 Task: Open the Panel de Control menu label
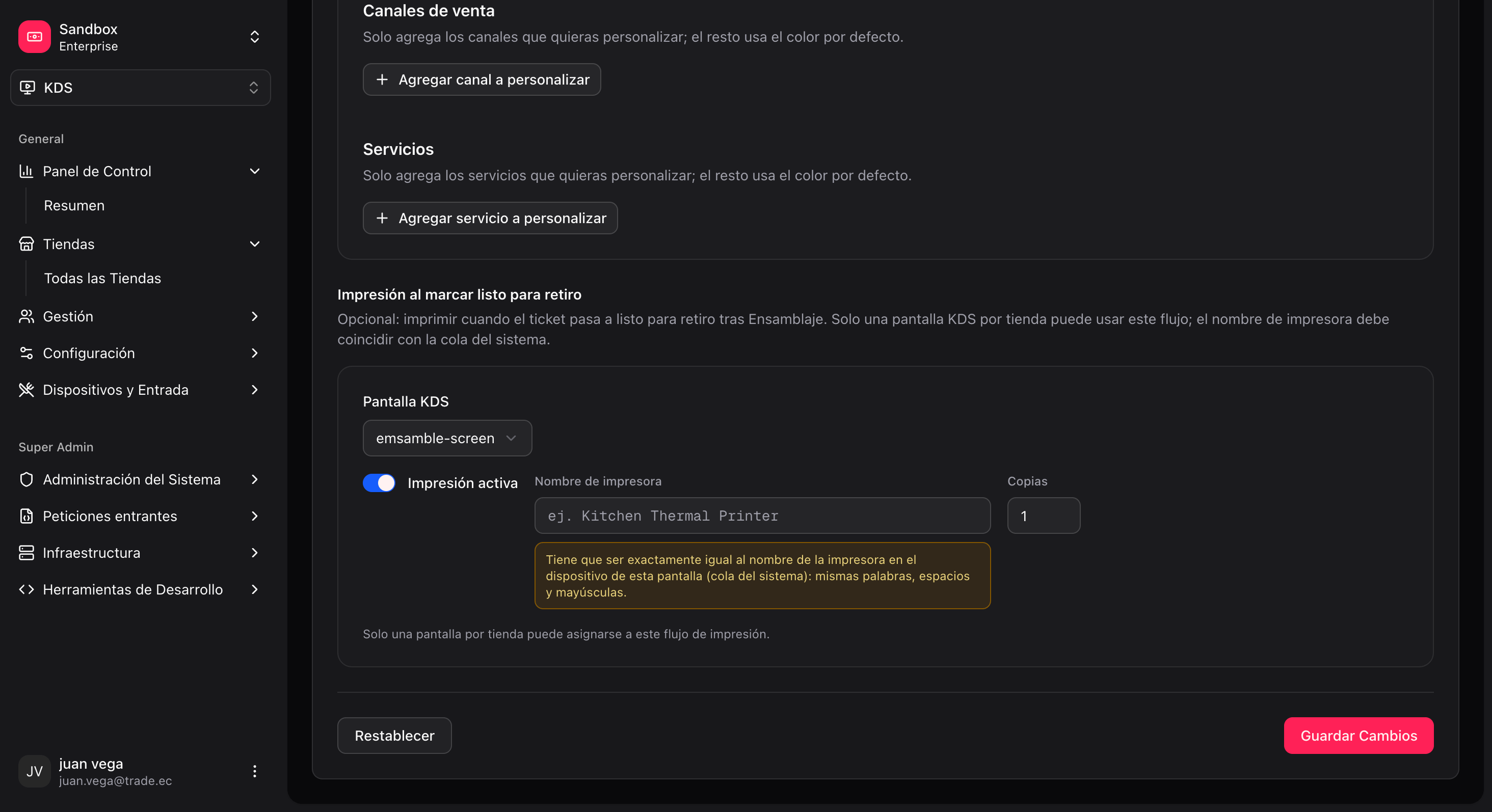[x=97, y=171]
